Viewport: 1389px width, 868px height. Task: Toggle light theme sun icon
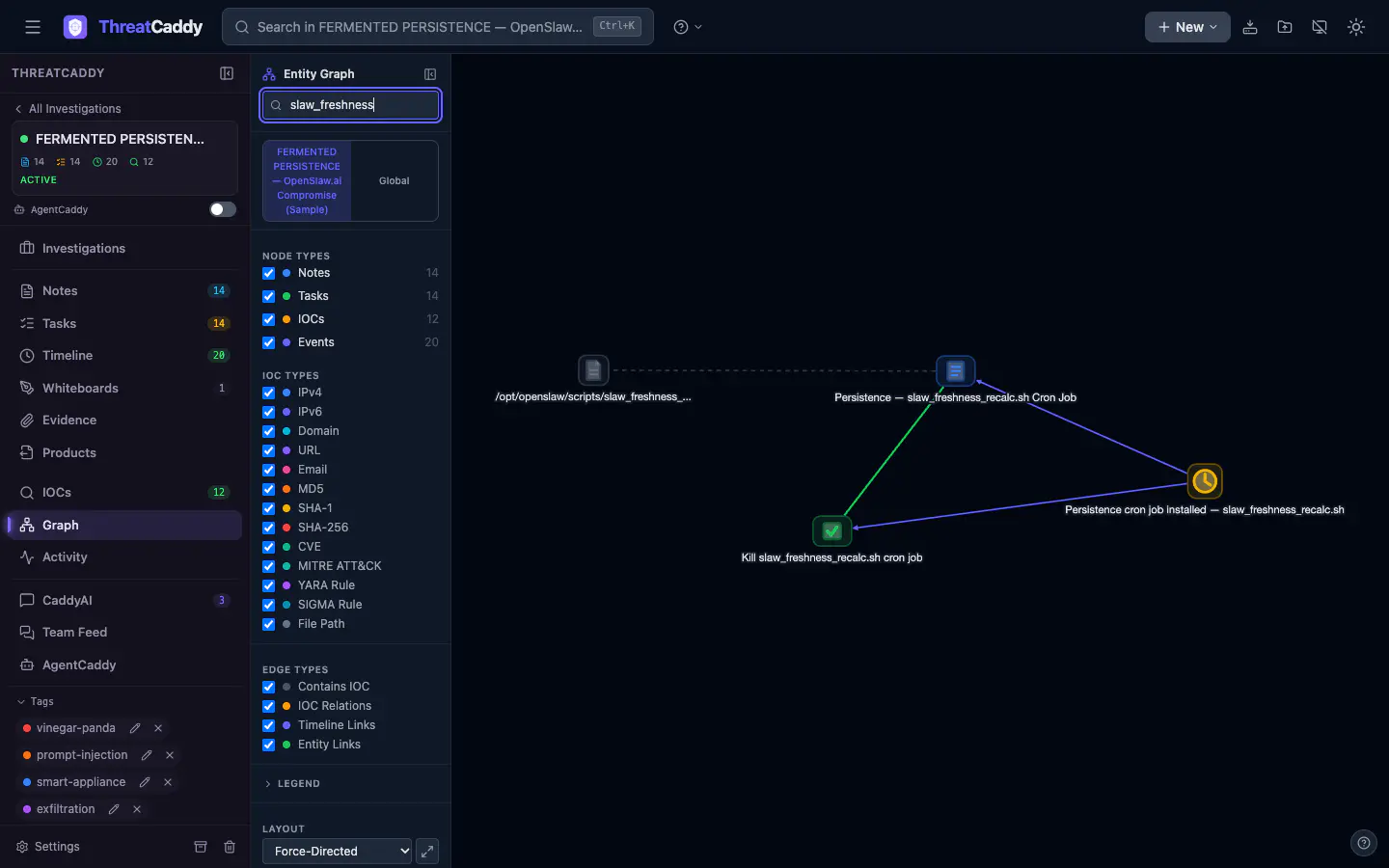(1356, 27)
